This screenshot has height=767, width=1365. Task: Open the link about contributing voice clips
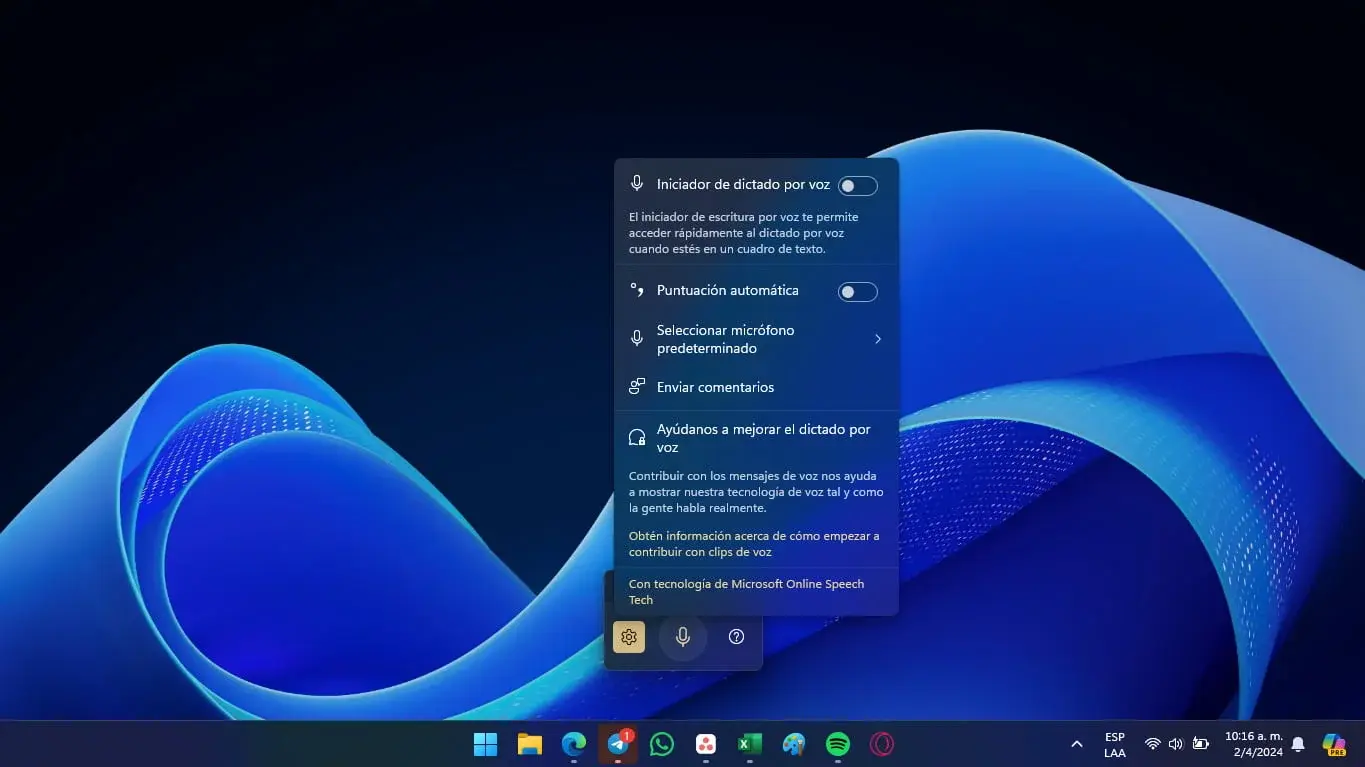[x=753, y=543]
